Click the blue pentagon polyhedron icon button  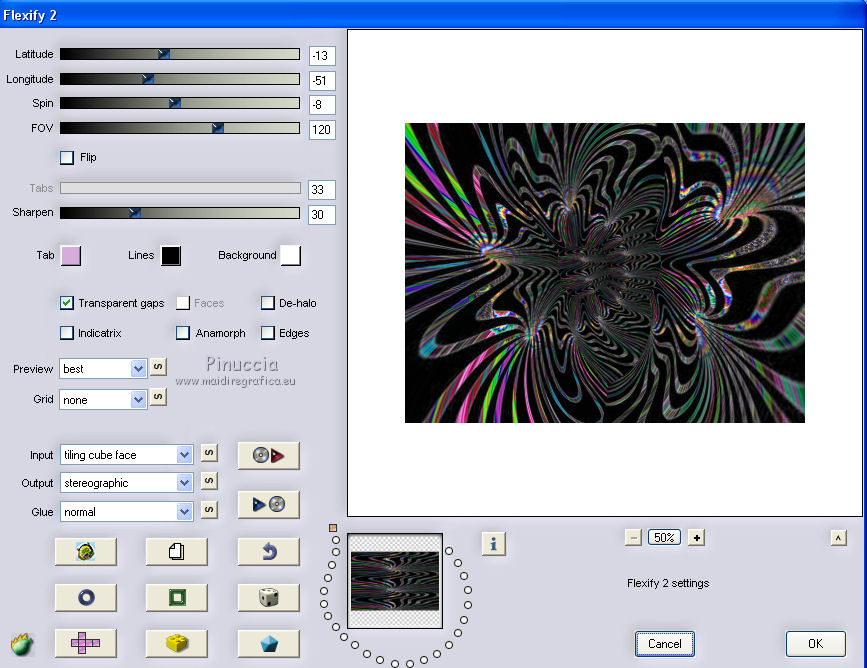pos(269,643)
